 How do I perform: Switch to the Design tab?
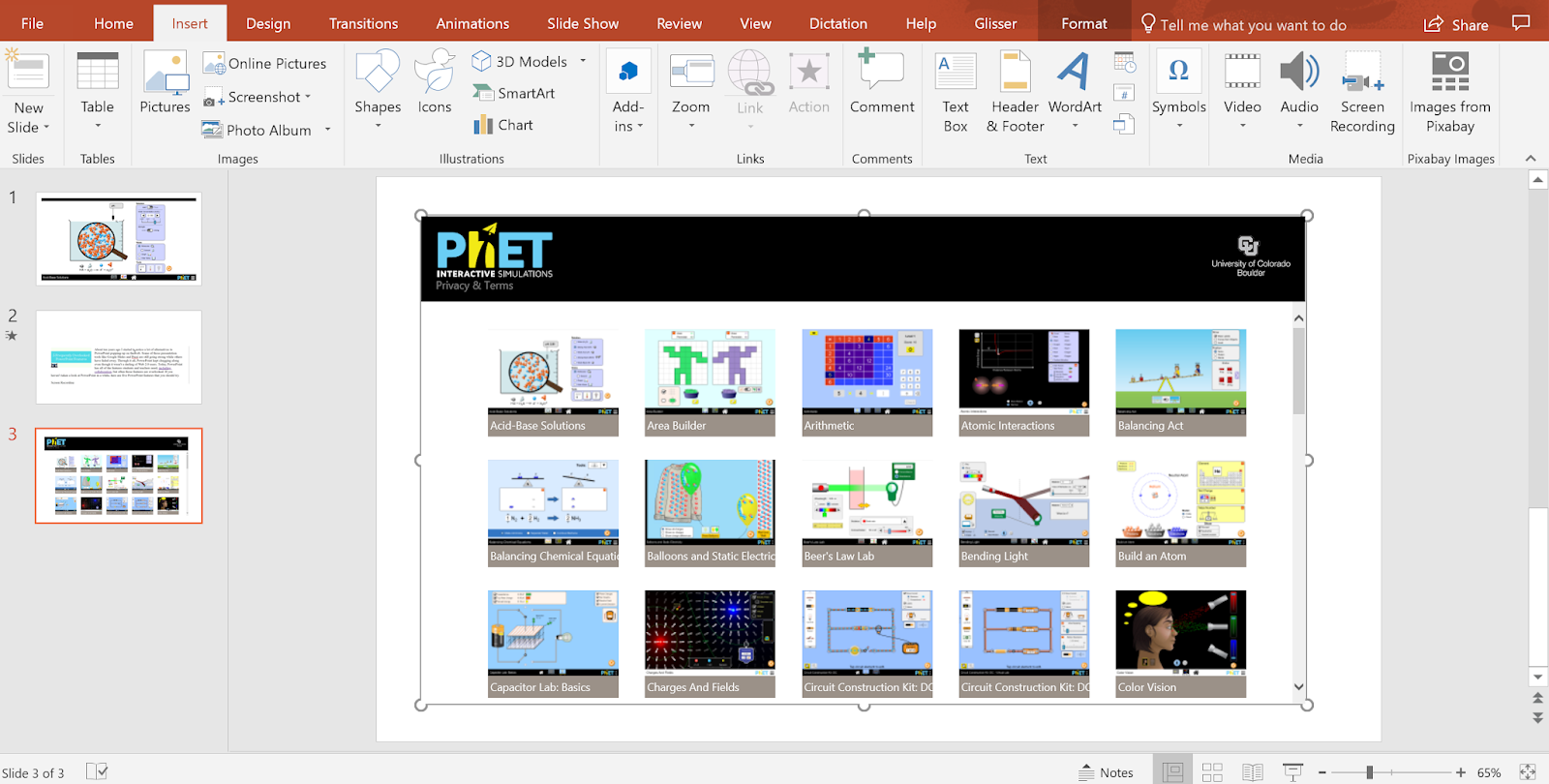pos(268,23)
